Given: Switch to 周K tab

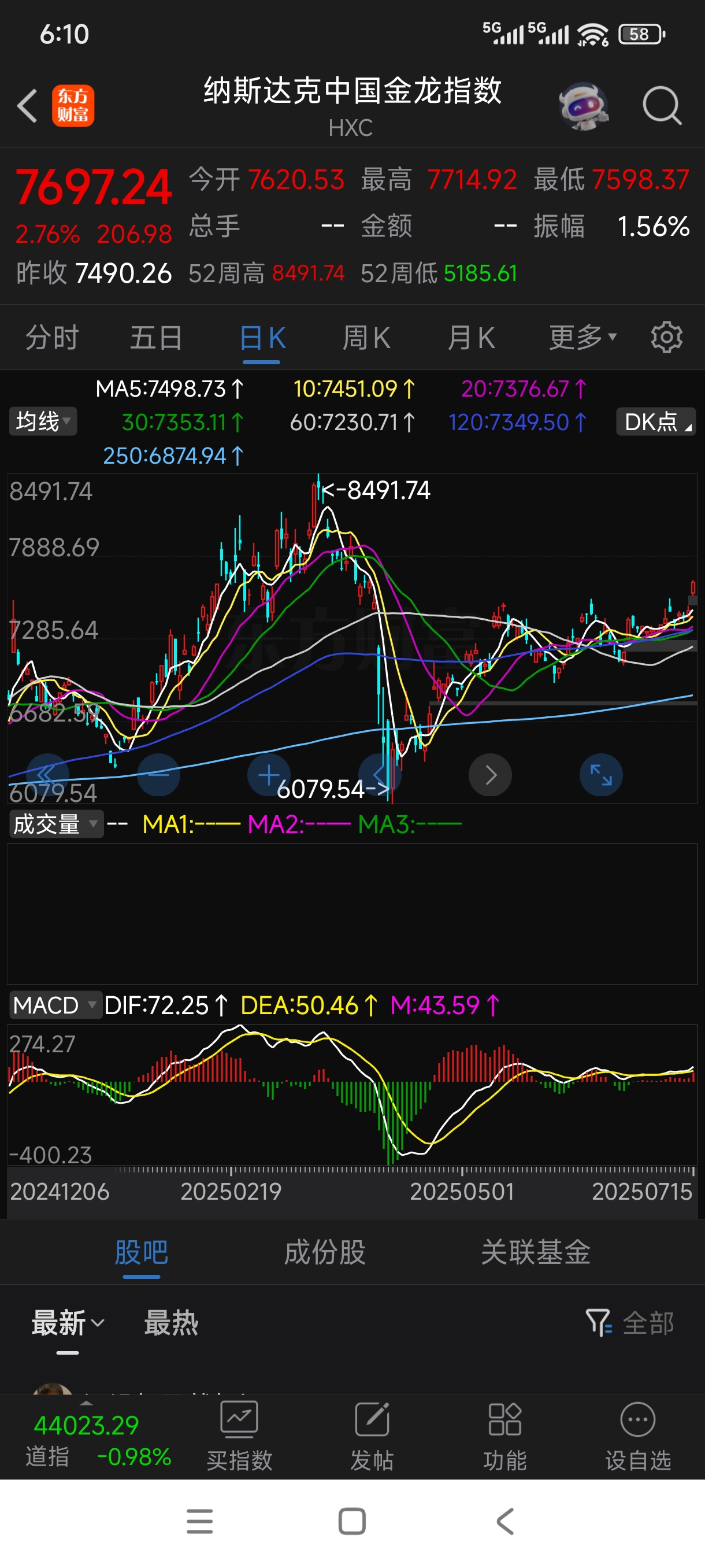Looking at the screenshot, I should [x=366, y=337].
